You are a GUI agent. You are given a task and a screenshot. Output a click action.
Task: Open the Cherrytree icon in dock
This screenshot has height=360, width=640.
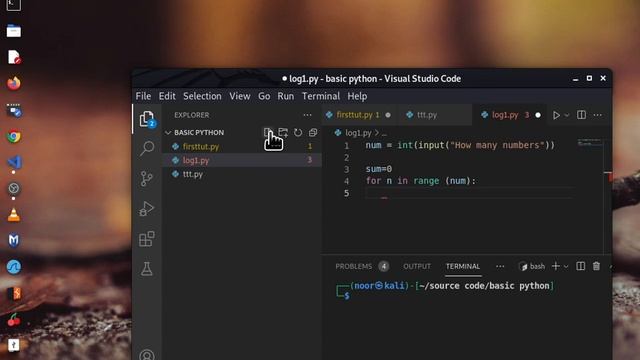(x=14, y=319)
